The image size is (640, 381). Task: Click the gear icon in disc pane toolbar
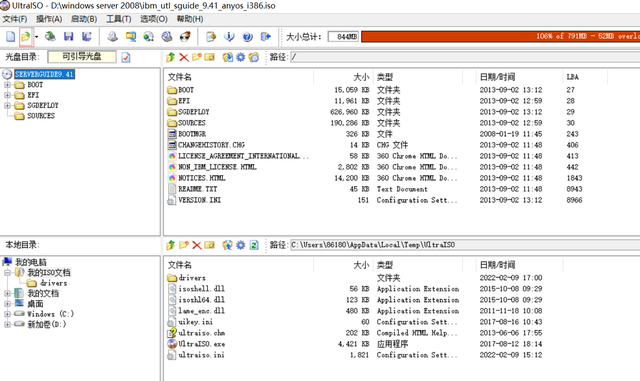(x=240, y=57)
